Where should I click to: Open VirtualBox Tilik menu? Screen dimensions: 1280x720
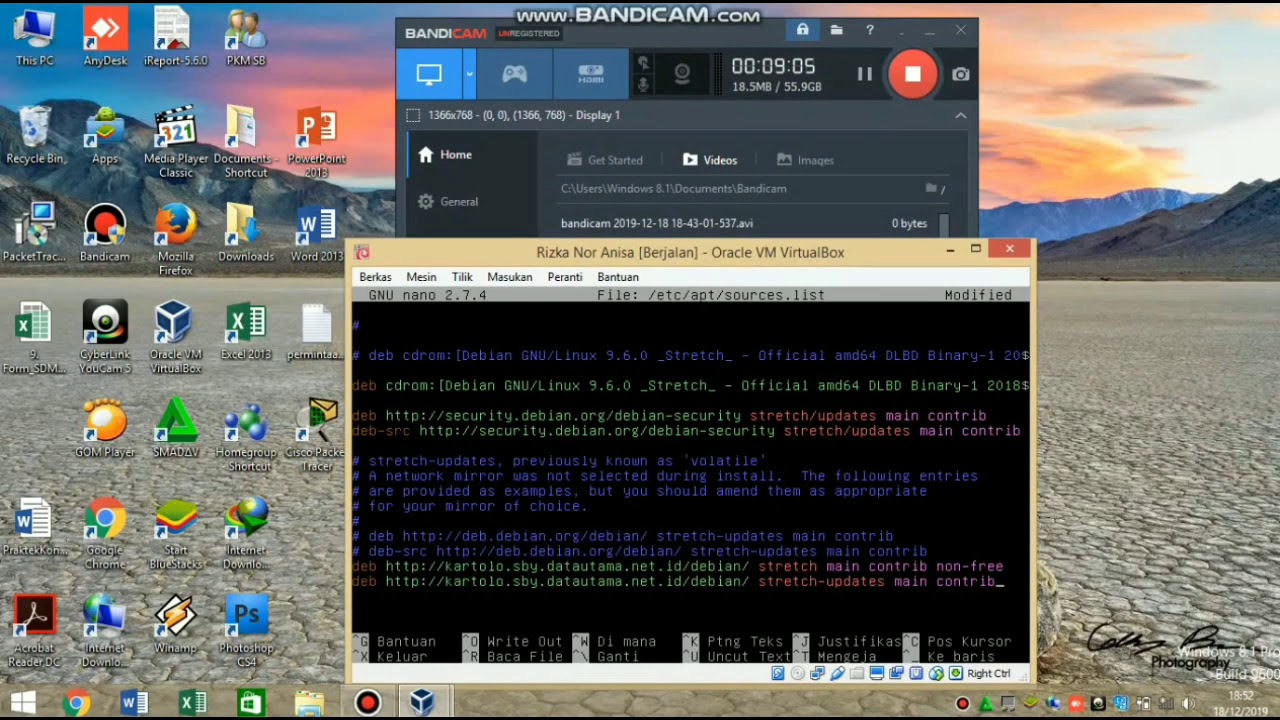[x=462, y=277]
